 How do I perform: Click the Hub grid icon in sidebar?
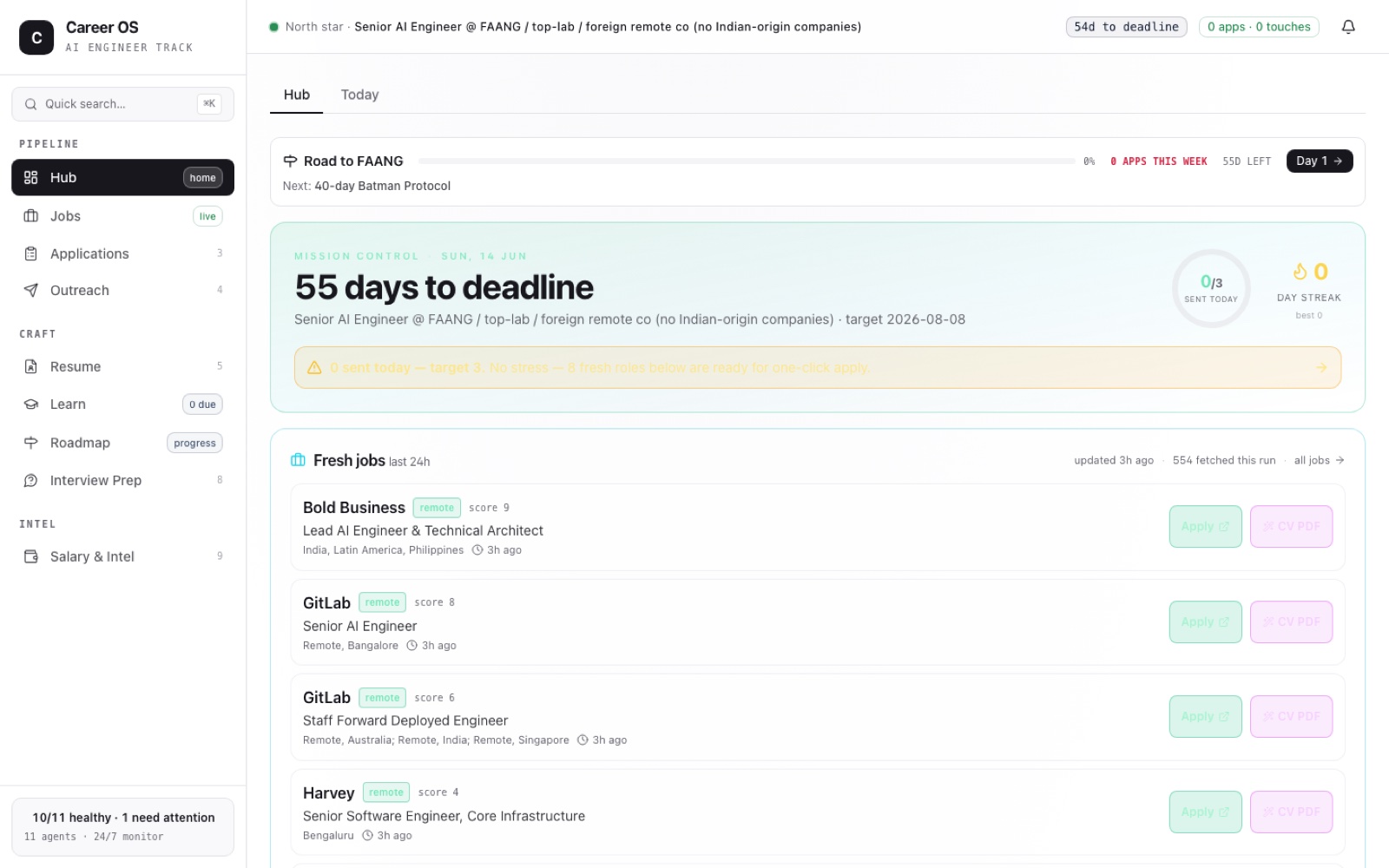(30, 177)
